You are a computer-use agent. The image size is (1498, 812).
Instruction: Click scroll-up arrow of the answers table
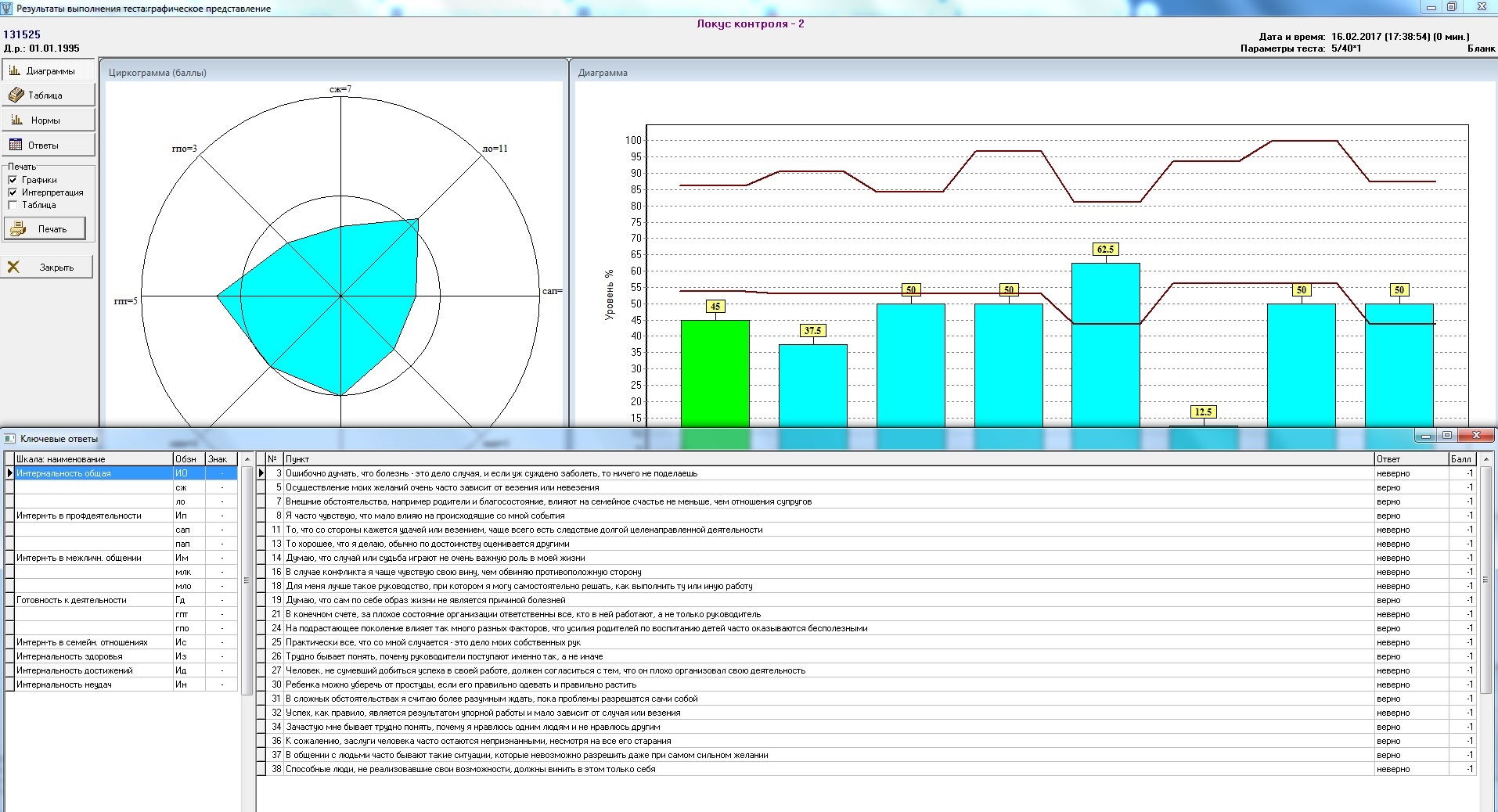point(1485,459)
